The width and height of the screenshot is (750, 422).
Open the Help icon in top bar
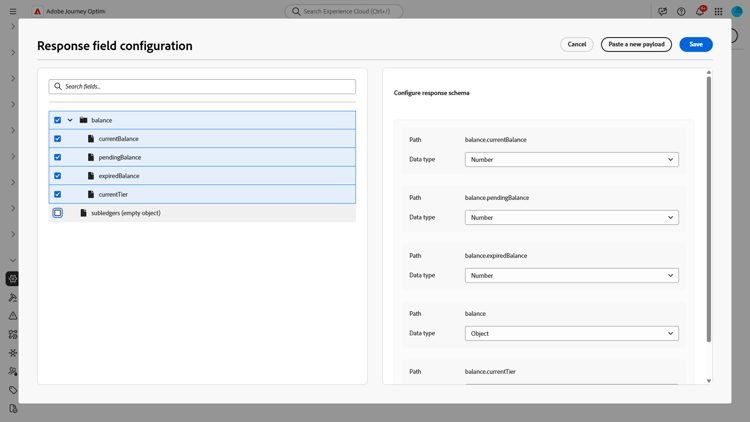pyautogui.click(x=681, y=12)
